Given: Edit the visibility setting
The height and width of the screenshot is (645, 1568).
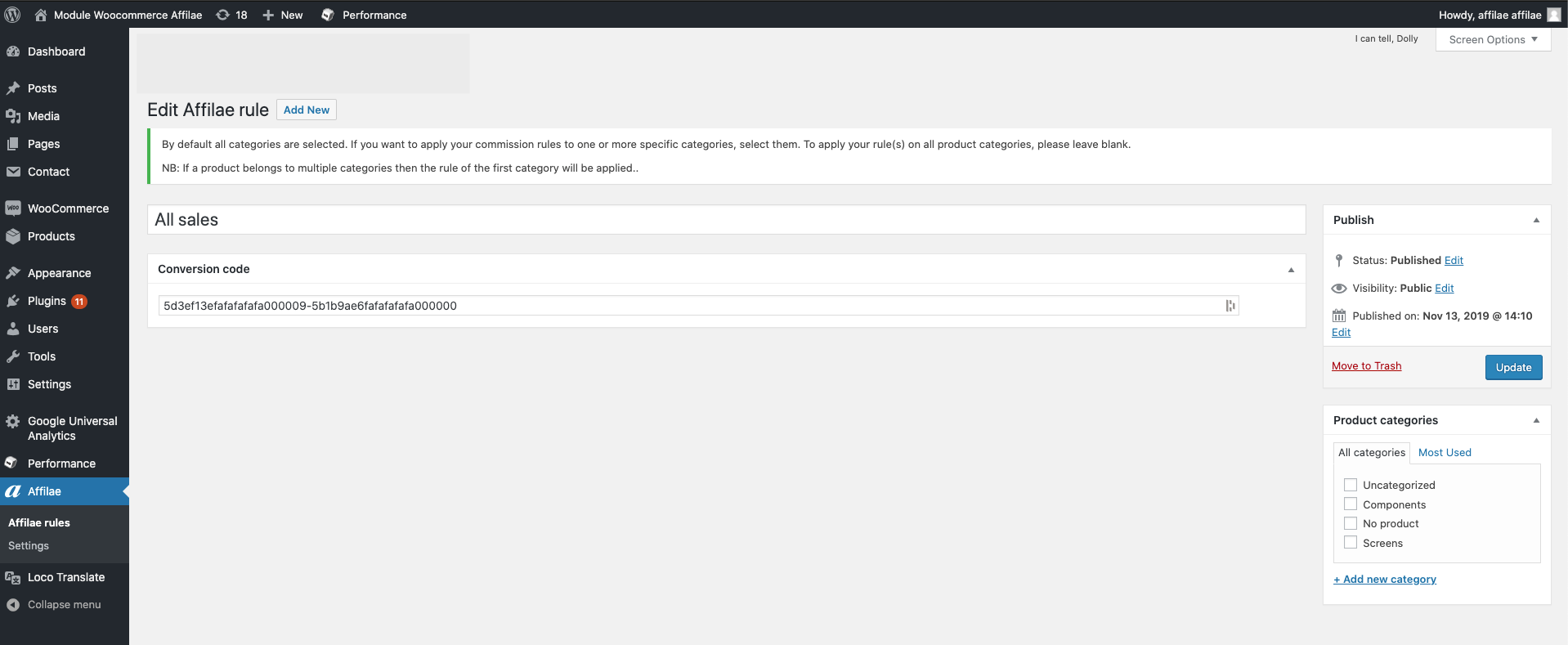Looking at the screenshot, I should pos(1445,288).
